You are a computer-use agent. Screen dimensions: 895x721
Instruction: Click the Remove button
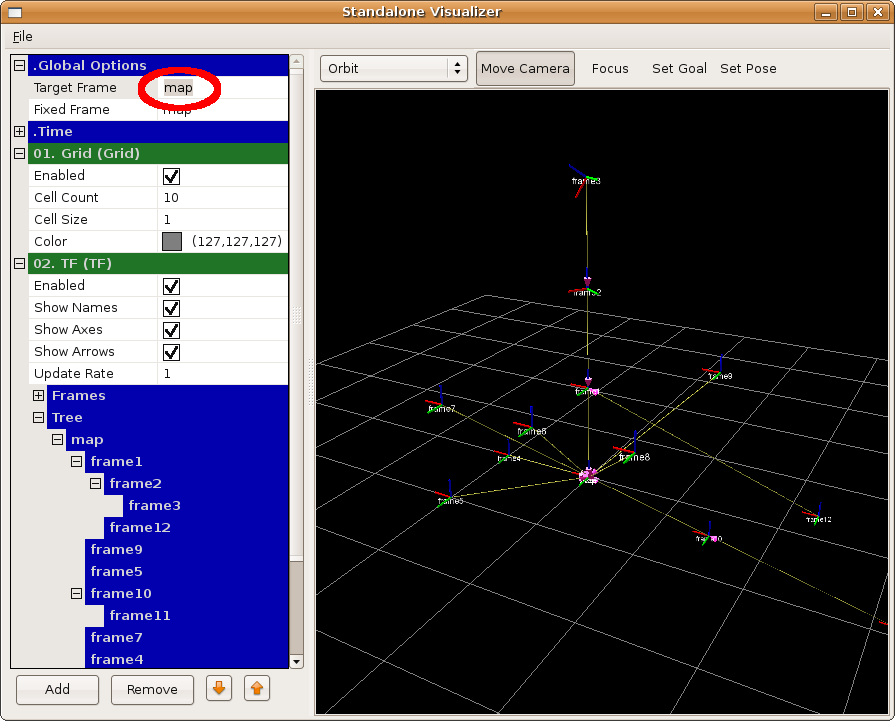click(x=152, y=689)
